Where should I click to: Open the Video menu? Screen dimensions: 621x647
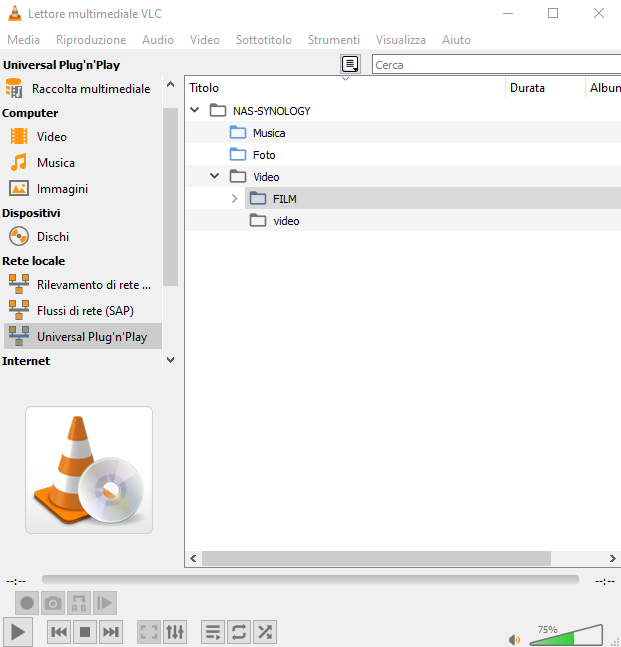[x=205, y=40]
